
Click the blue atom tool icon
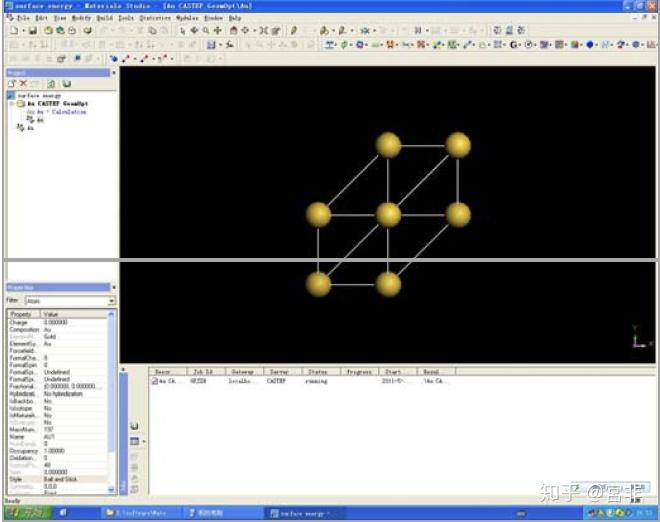(x=113, y=59)
